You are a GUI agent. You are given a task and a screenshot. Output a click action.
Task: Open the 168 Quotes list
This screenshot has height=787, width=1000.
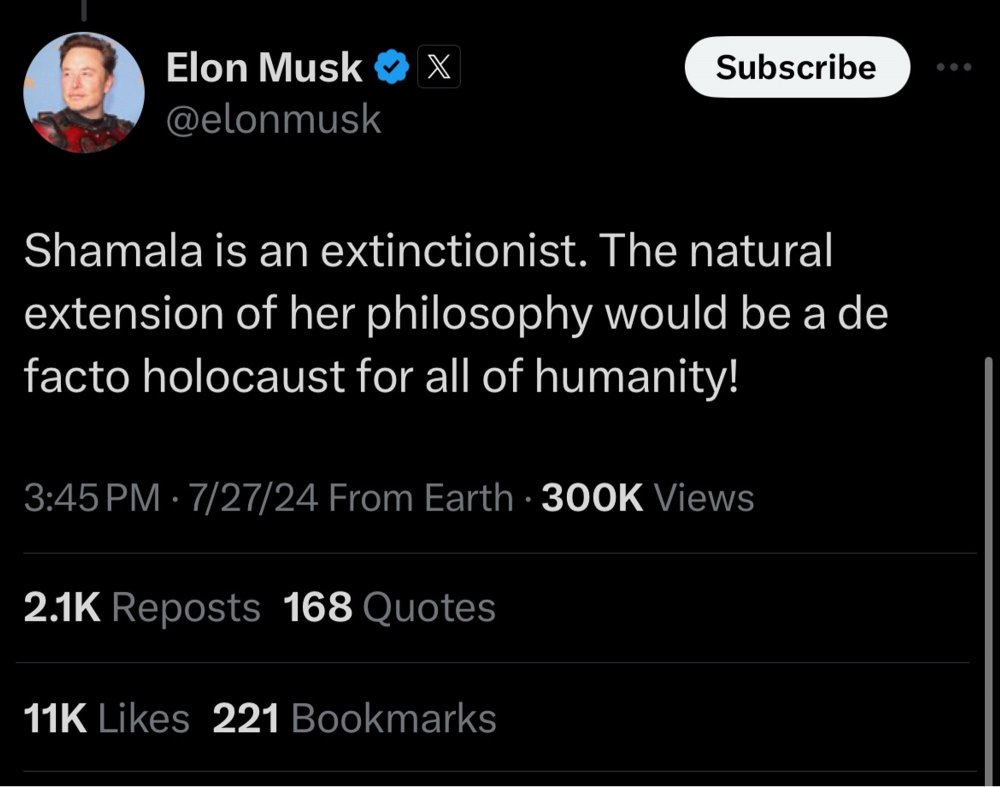point(390,607)
